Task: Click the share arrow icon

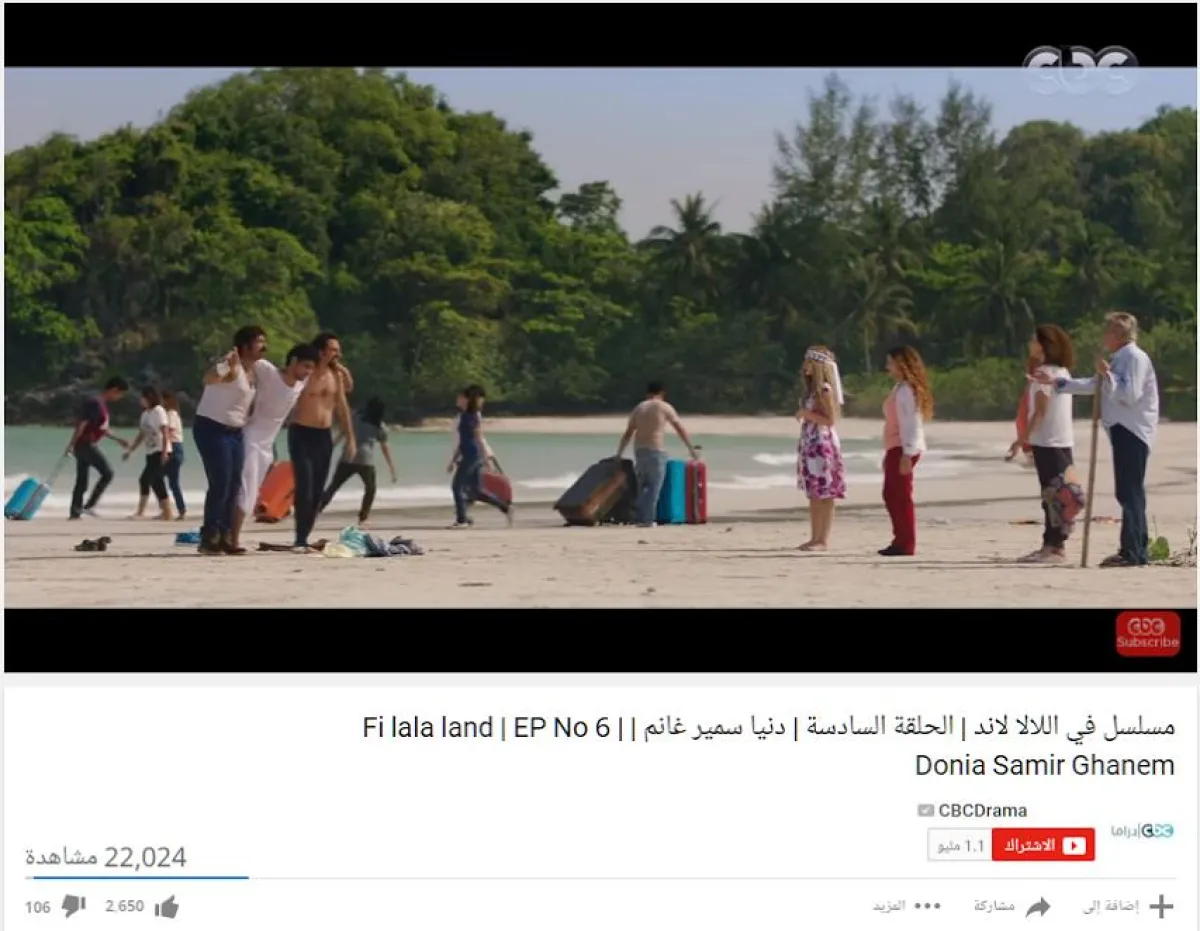Action: tap(1038, 907)
